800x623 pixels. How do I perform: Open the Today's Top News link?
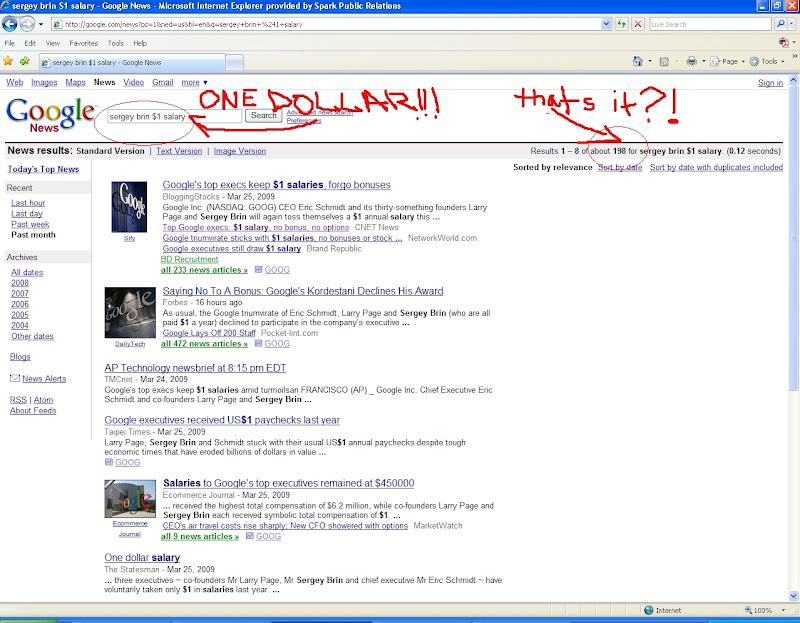(43, 169)
